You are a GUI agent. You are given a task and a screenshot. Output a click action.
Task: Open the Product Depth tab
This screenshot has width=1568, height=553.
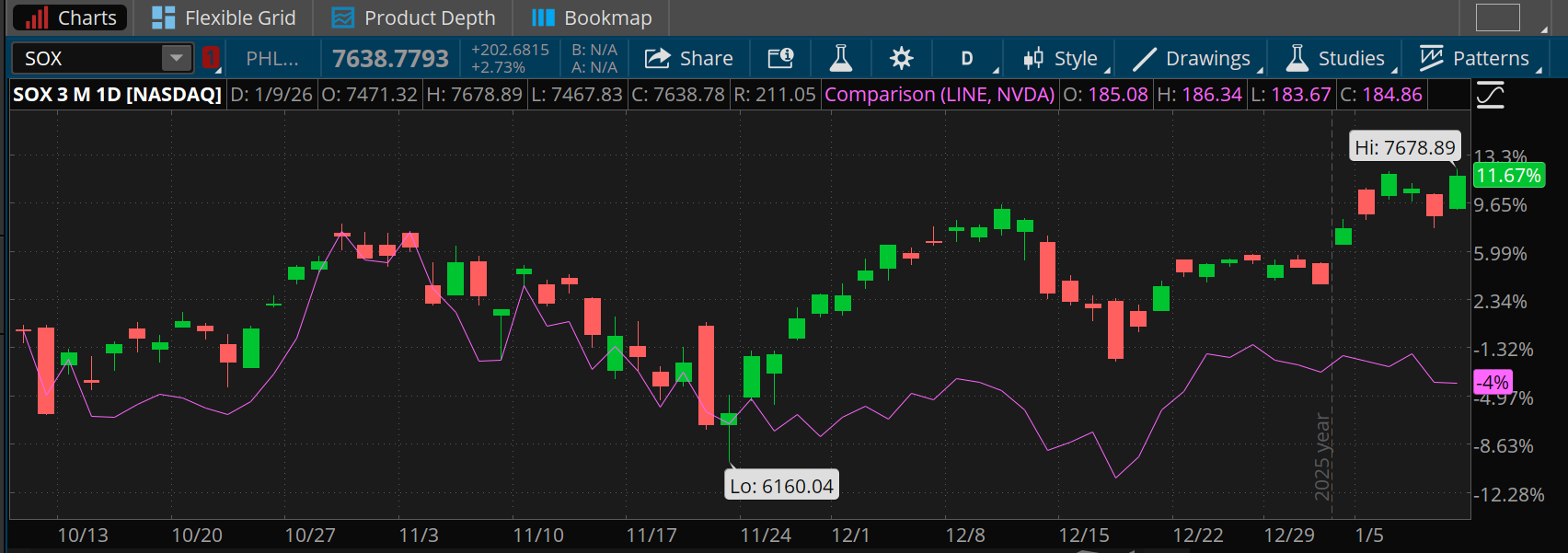pos(412,17)
